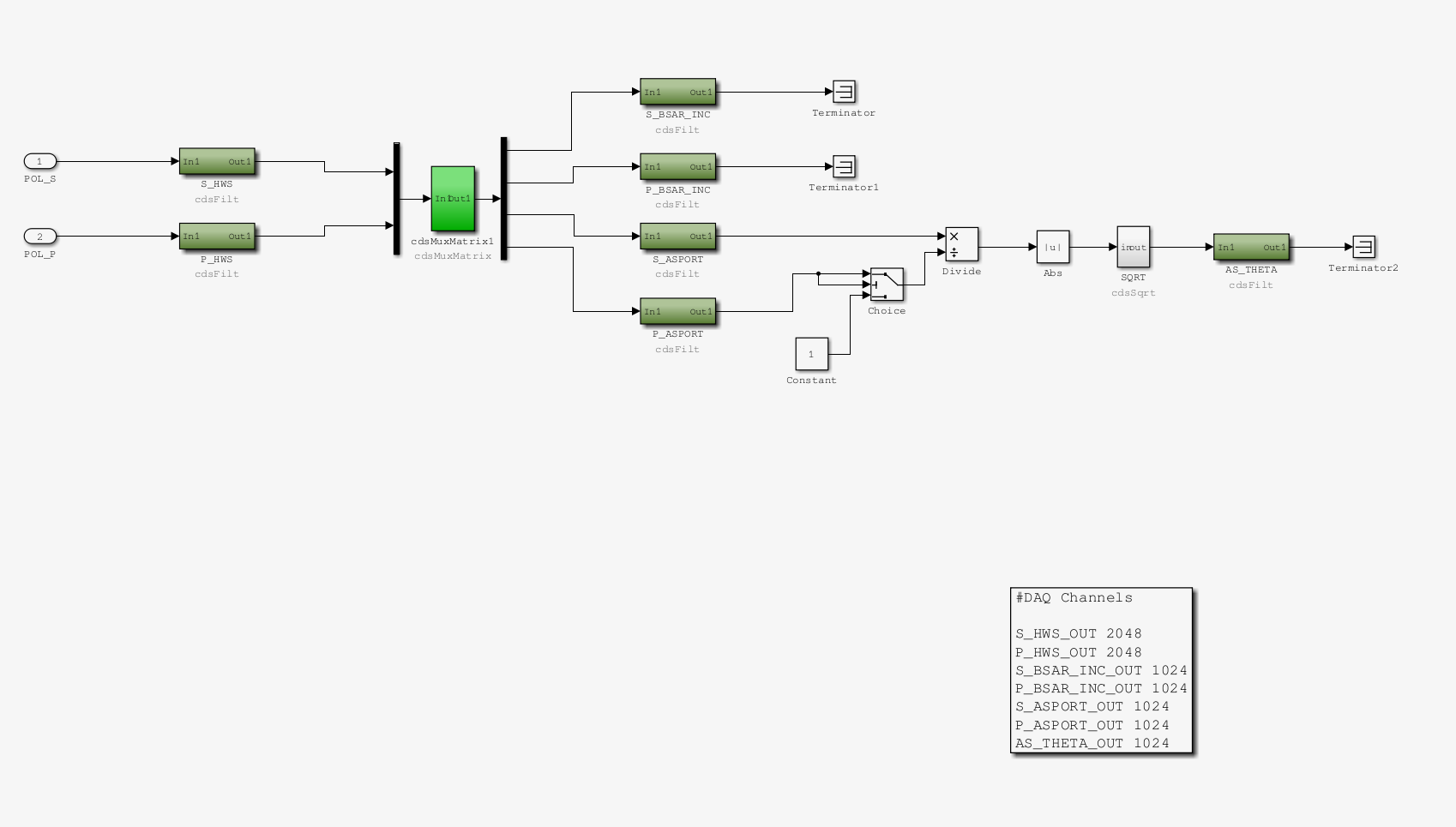Viewport: 1456px width, 827px height.
Task: Select the demux bar right of cdsMuxMatrix1
Action: point(503,198)
